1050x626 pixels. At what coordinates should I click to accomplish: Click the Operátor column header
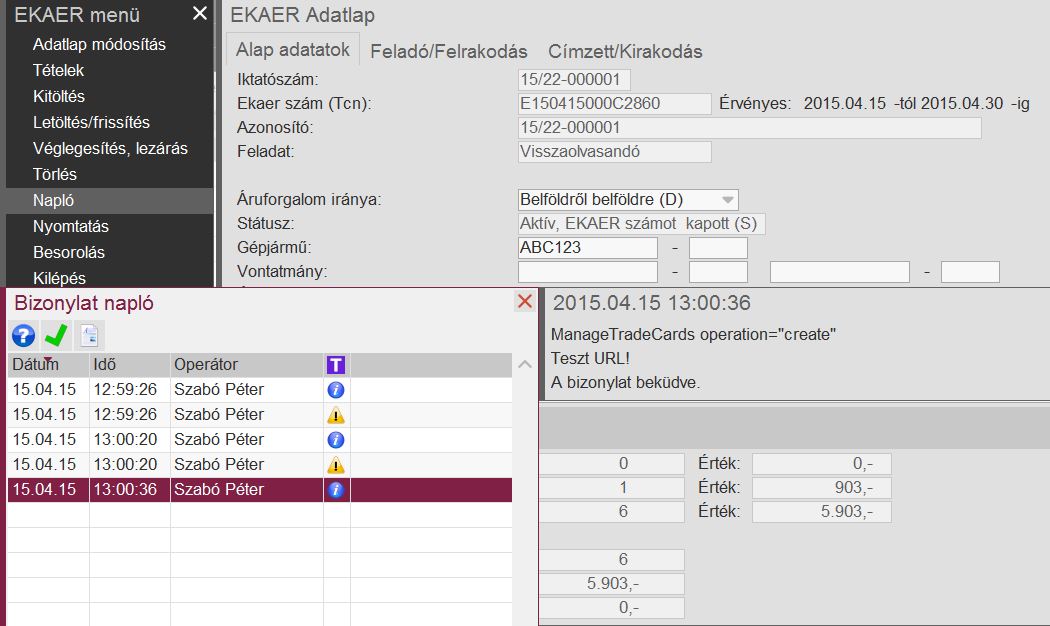tap(246, 365)
